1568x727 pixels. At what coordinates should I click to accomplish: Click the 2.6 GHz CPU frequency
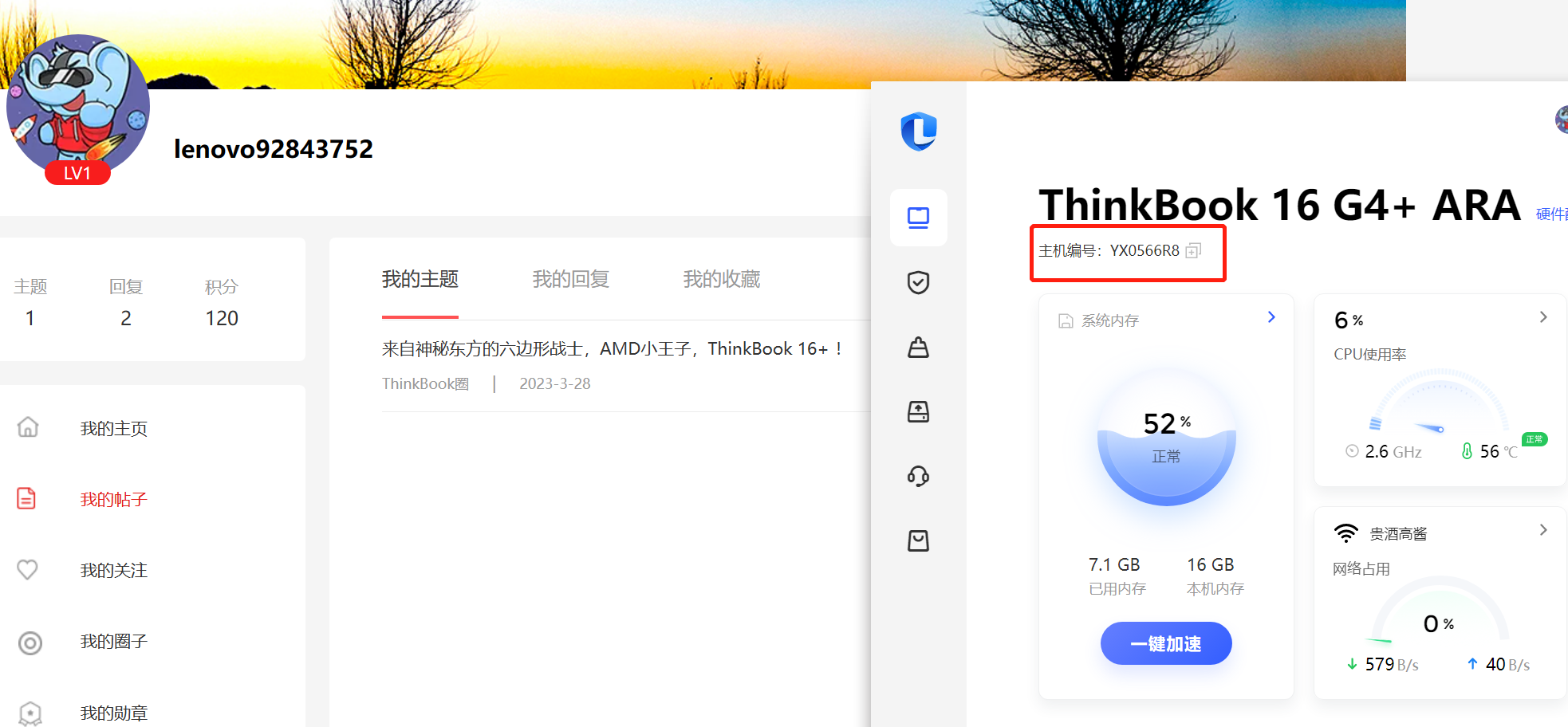(x=1393, y=451)
